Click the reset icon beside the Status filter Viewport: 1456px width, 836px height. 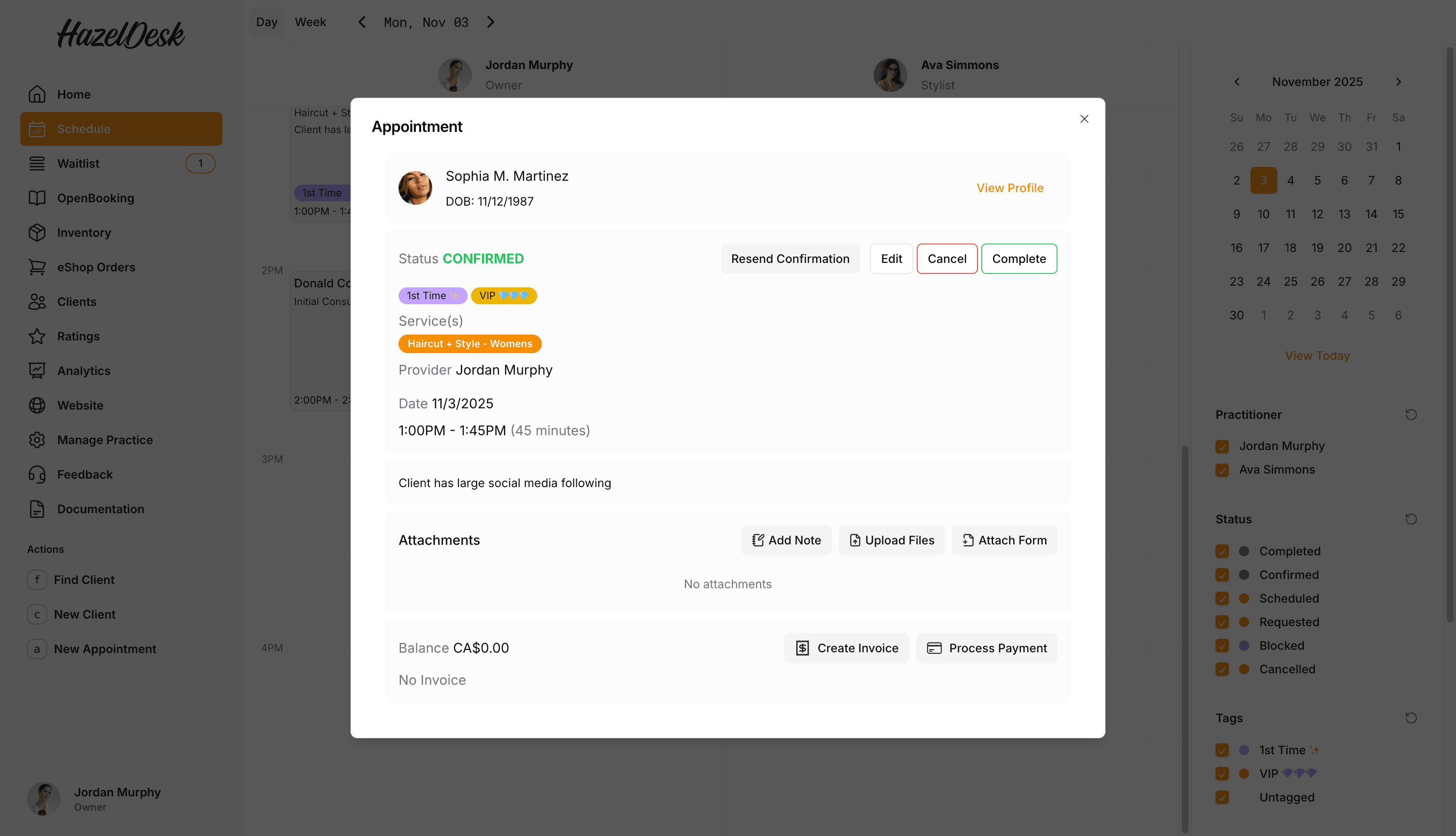point(1411,519)
